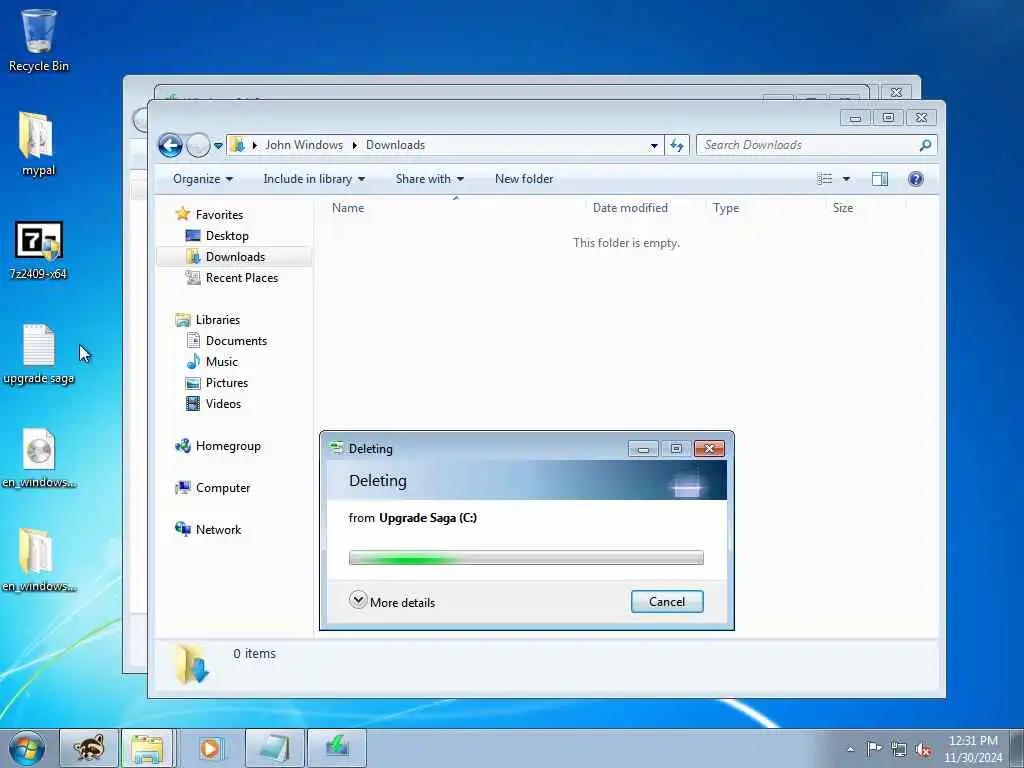
Task: Select the upgrade saga text file
Action: pyautogui.click(x=39, y=354)
